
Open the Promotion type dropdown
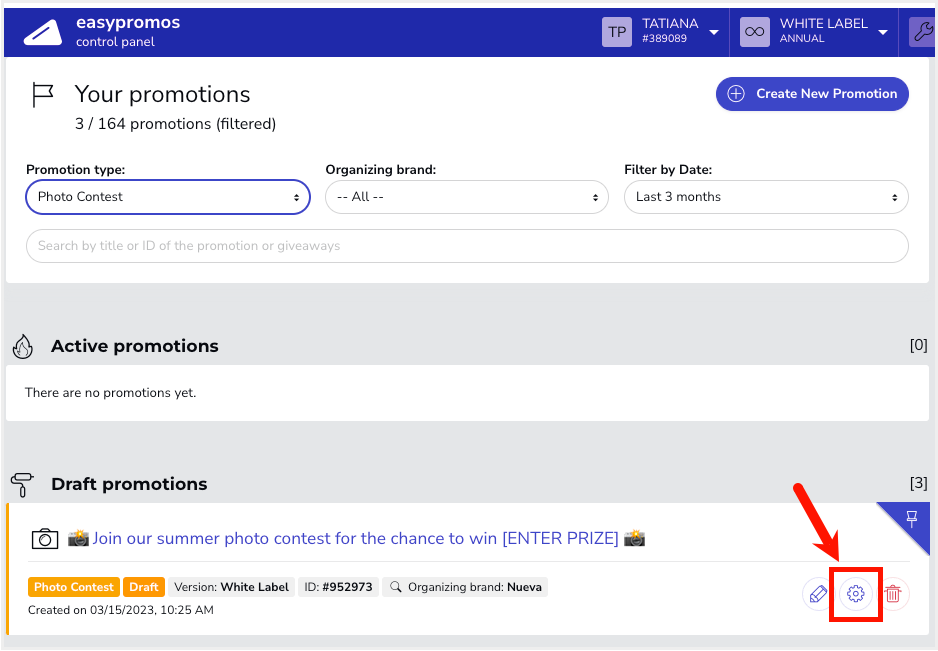(x=168, y=197)
